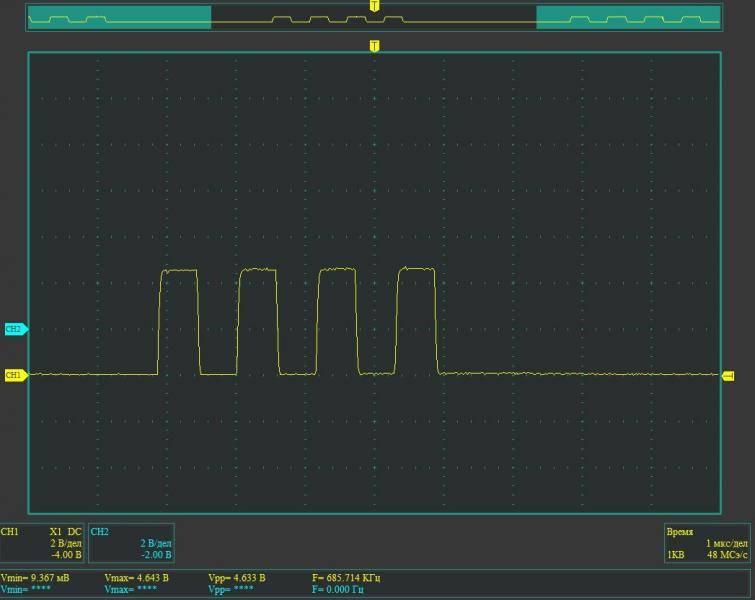Screen dimensions: 755x600
Task: Open the CH2 channel settings panel
Action: pyautogui.click(x=131, y=542)
